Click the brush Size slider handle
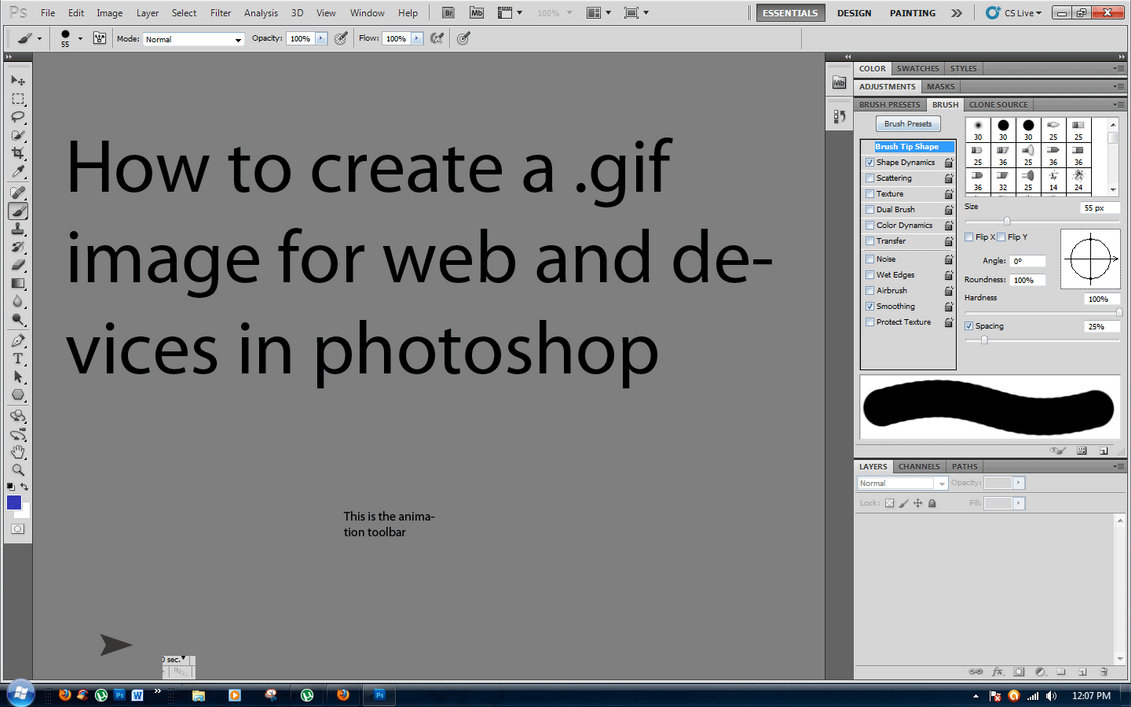Viewport: 1131px width, 707px height. click(x=1007, y=221)
